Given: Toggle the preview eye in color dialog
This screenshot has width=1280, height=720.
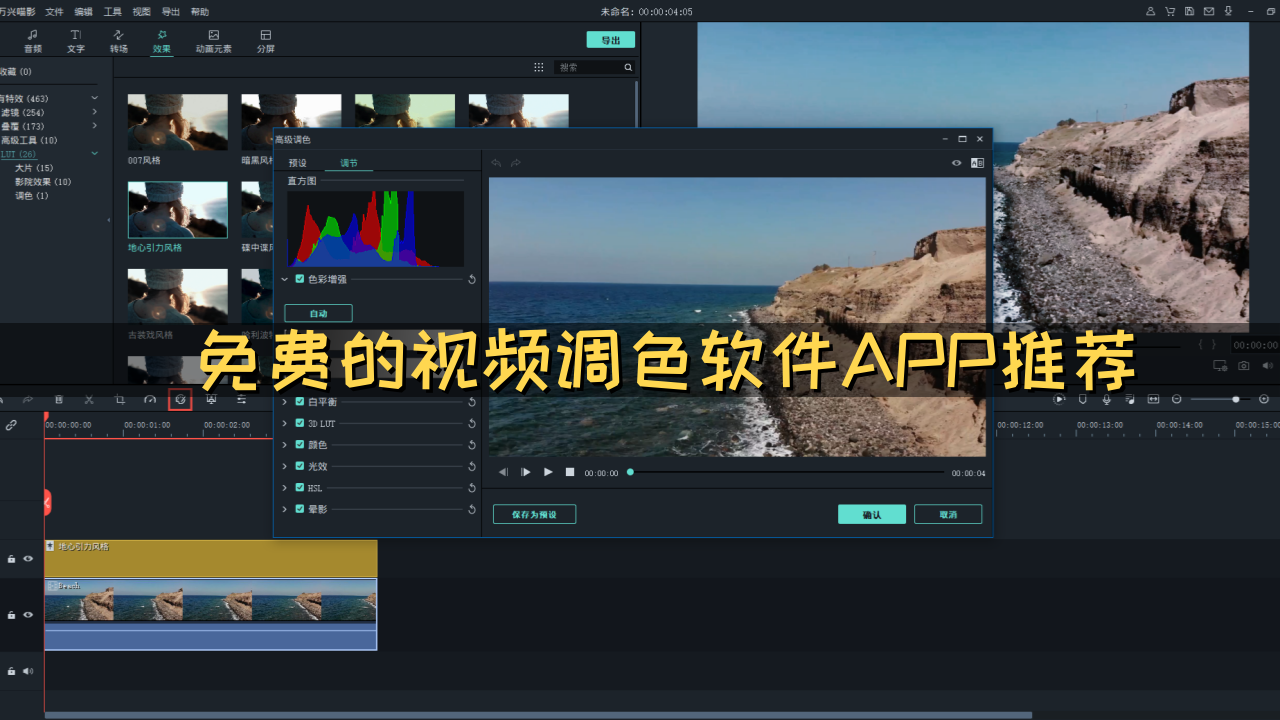Looking at the screenshot, I should [x=956, y=163].
